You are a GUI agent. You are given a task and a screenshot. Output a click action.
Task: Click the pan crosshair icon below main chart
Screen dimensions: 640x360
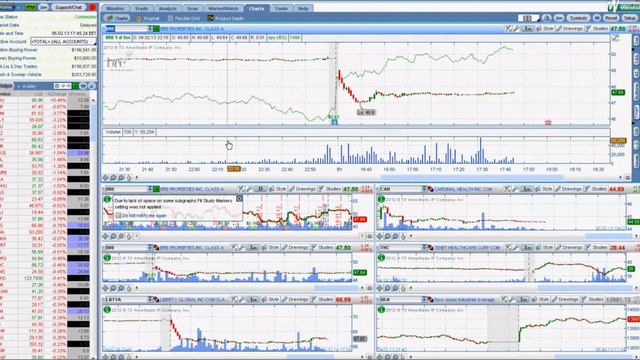[106, 178]
